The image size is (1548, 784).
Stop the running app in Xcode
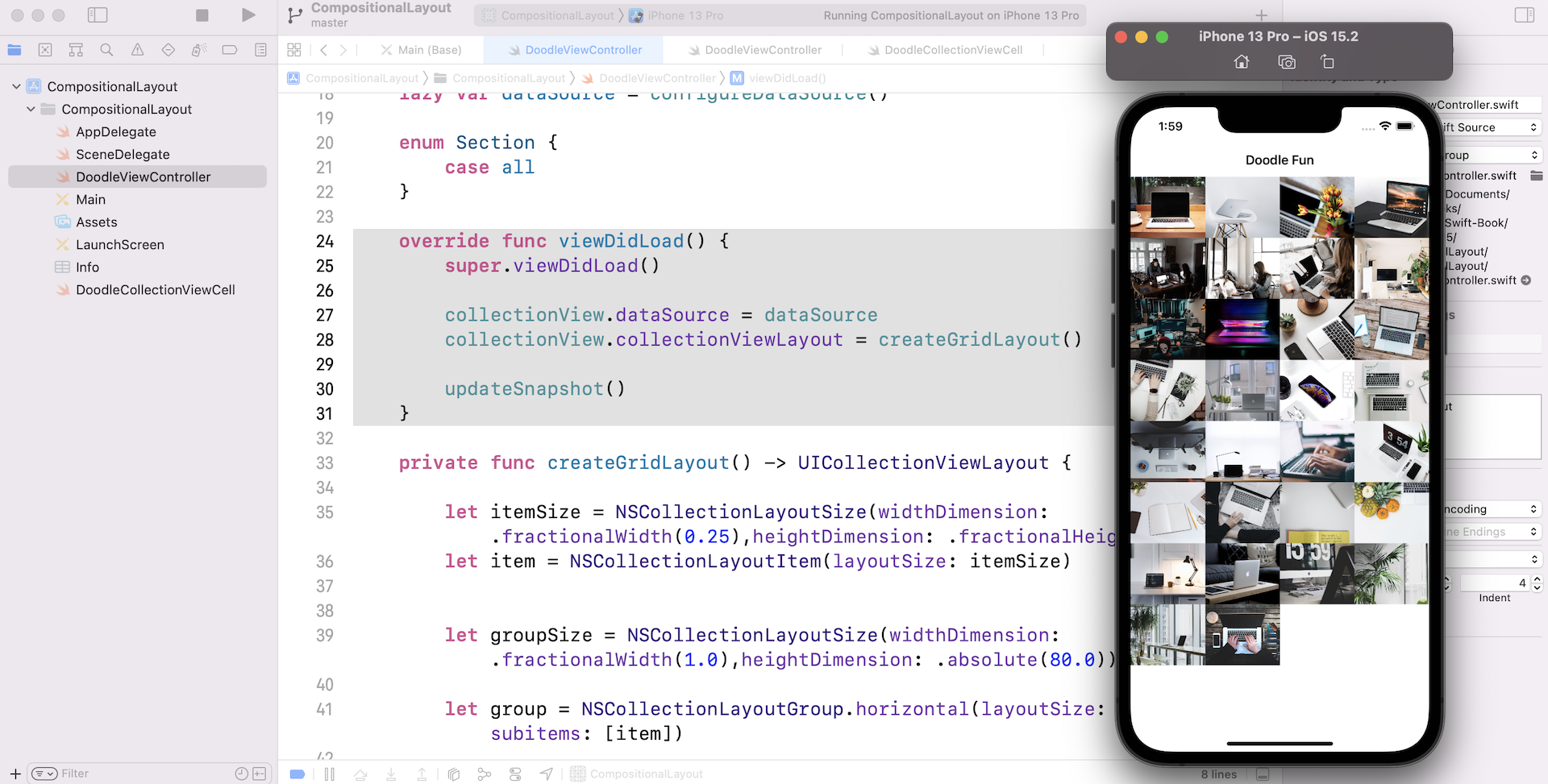[x=202, y=15]
